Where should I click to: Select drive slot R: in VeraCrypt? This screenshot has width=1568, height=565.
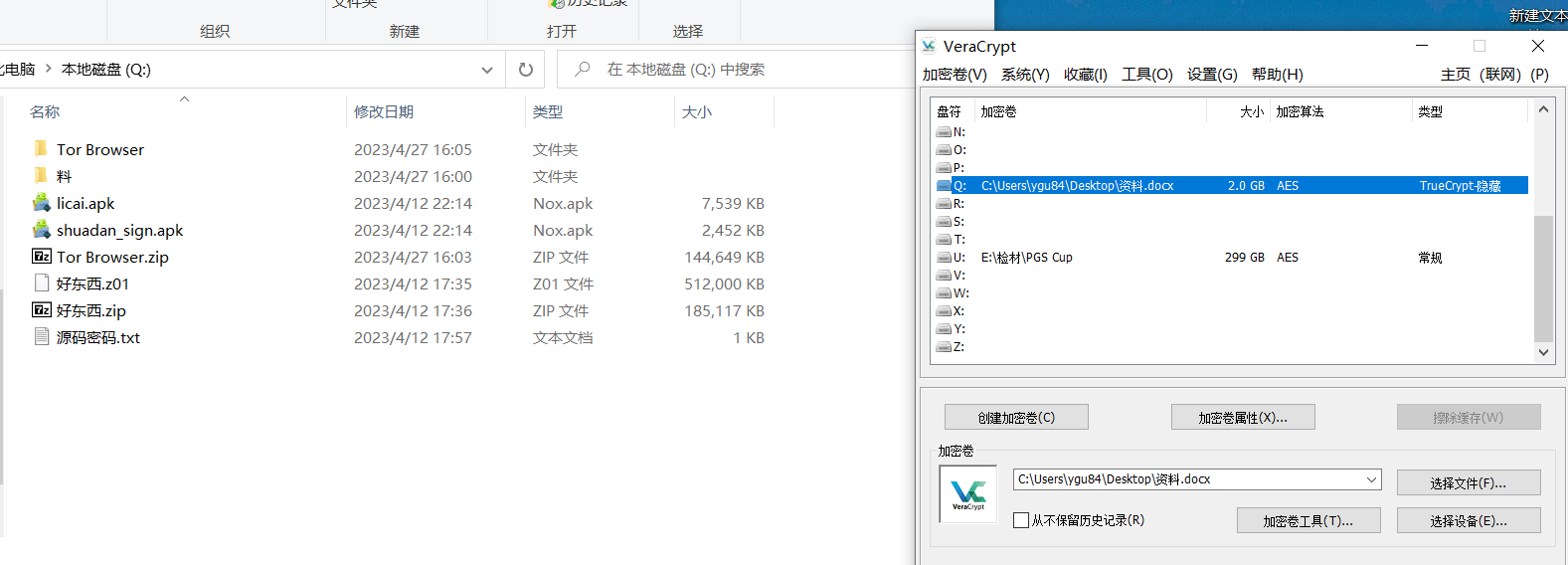pyautogui.click(x=951, y=204)
